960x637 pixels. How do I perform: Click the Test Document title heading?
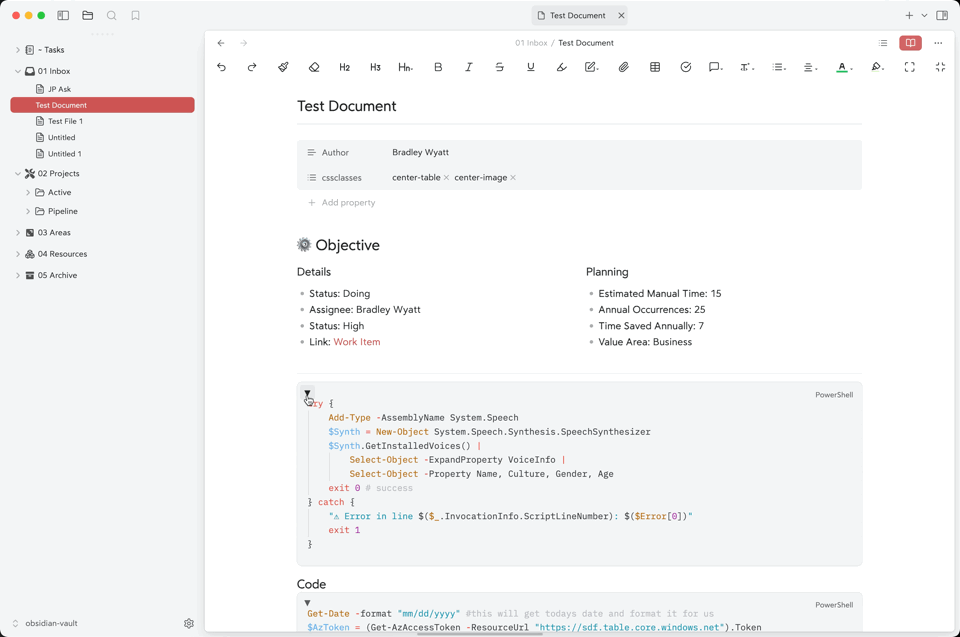click(347, 106)
